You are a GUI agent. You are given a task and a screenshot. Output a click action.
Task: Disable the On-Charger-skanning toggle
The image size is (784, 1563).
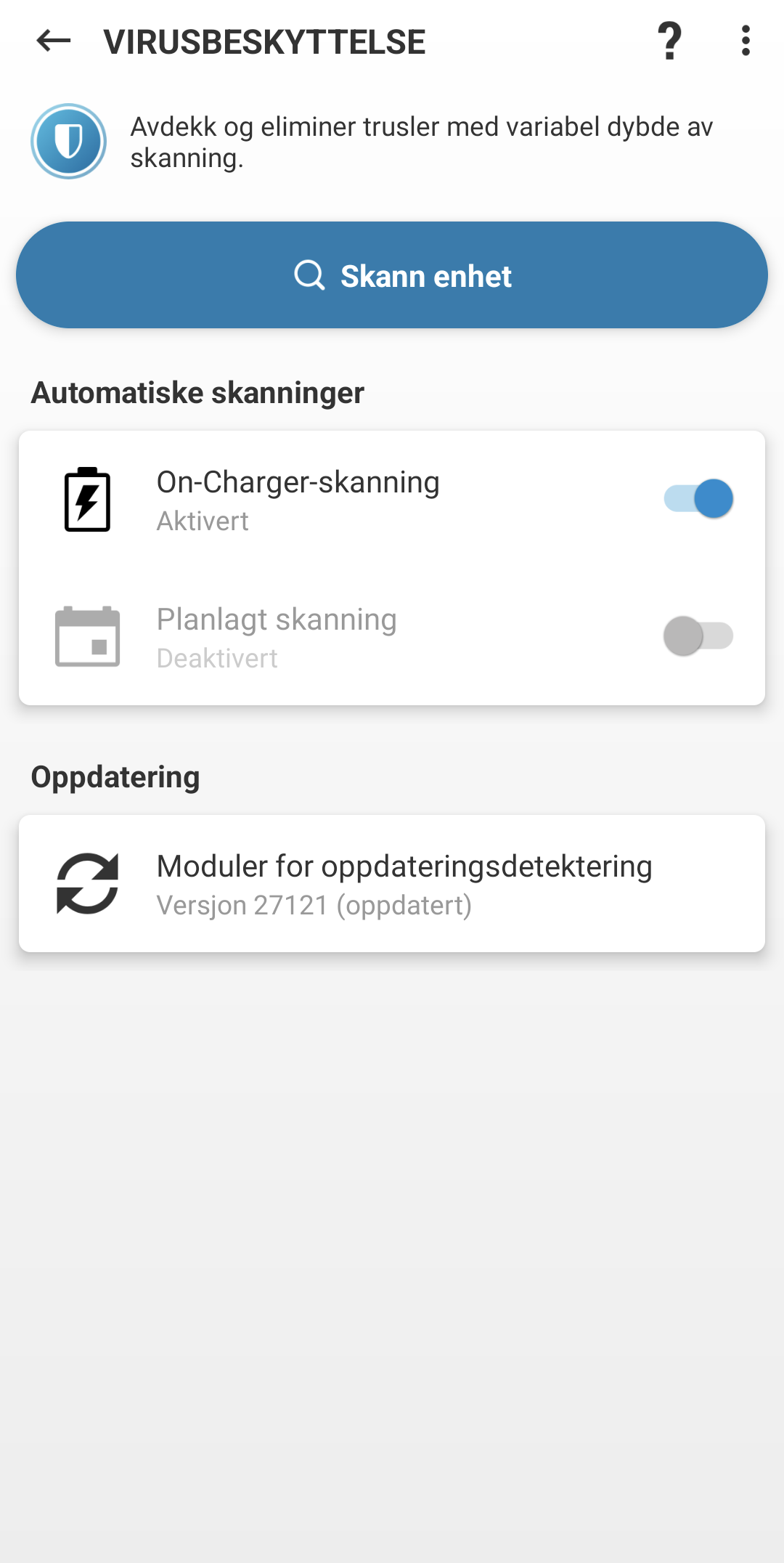(x=699, y=498)
